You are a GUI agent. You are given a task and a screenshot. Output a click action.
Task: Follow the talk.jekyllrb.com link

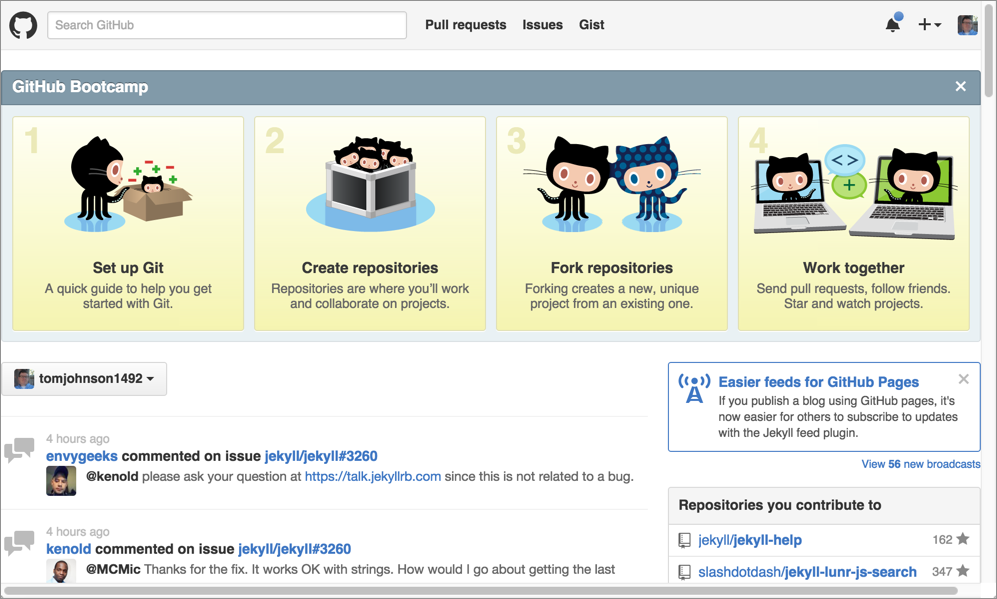tap(372, 476)
